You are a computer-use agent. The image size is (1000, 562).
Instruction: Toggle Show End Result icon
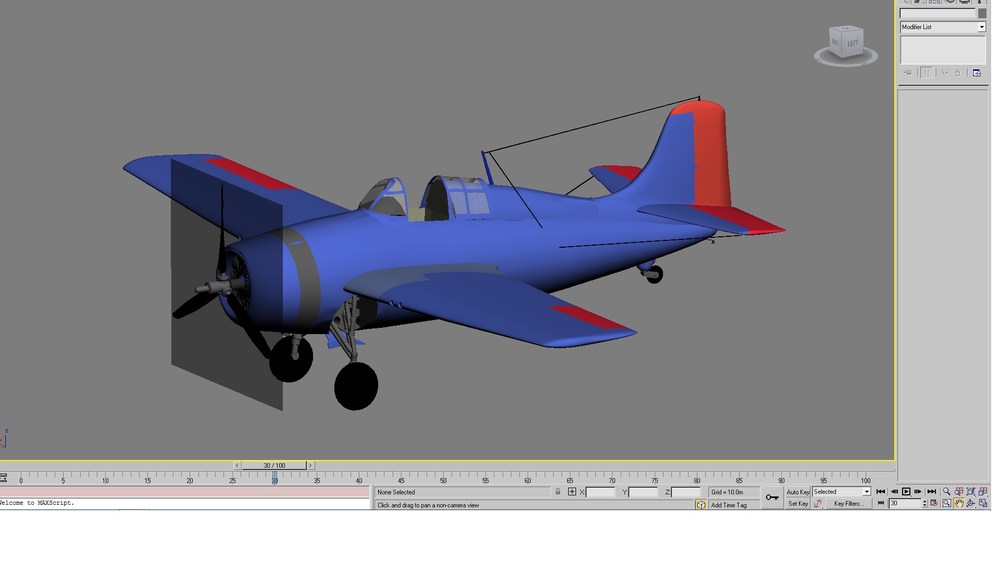pyautogui.click(x=926, y=73)
